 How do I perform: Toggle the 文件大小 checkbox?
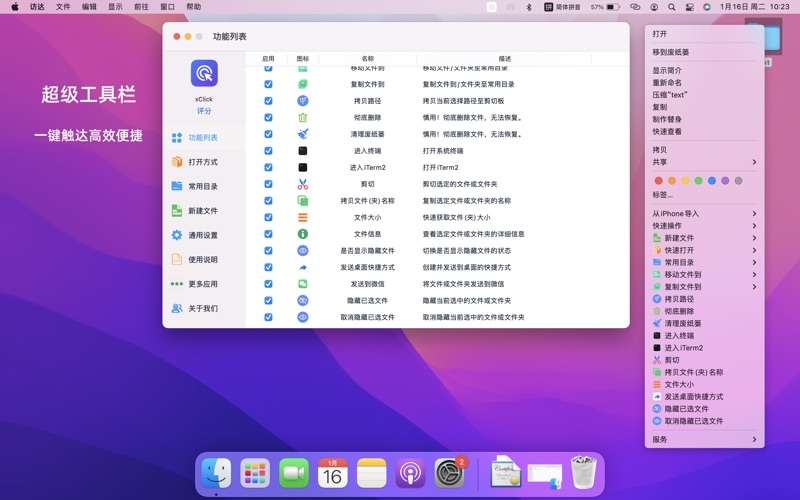pyautogui.click(x=268, y=217)
